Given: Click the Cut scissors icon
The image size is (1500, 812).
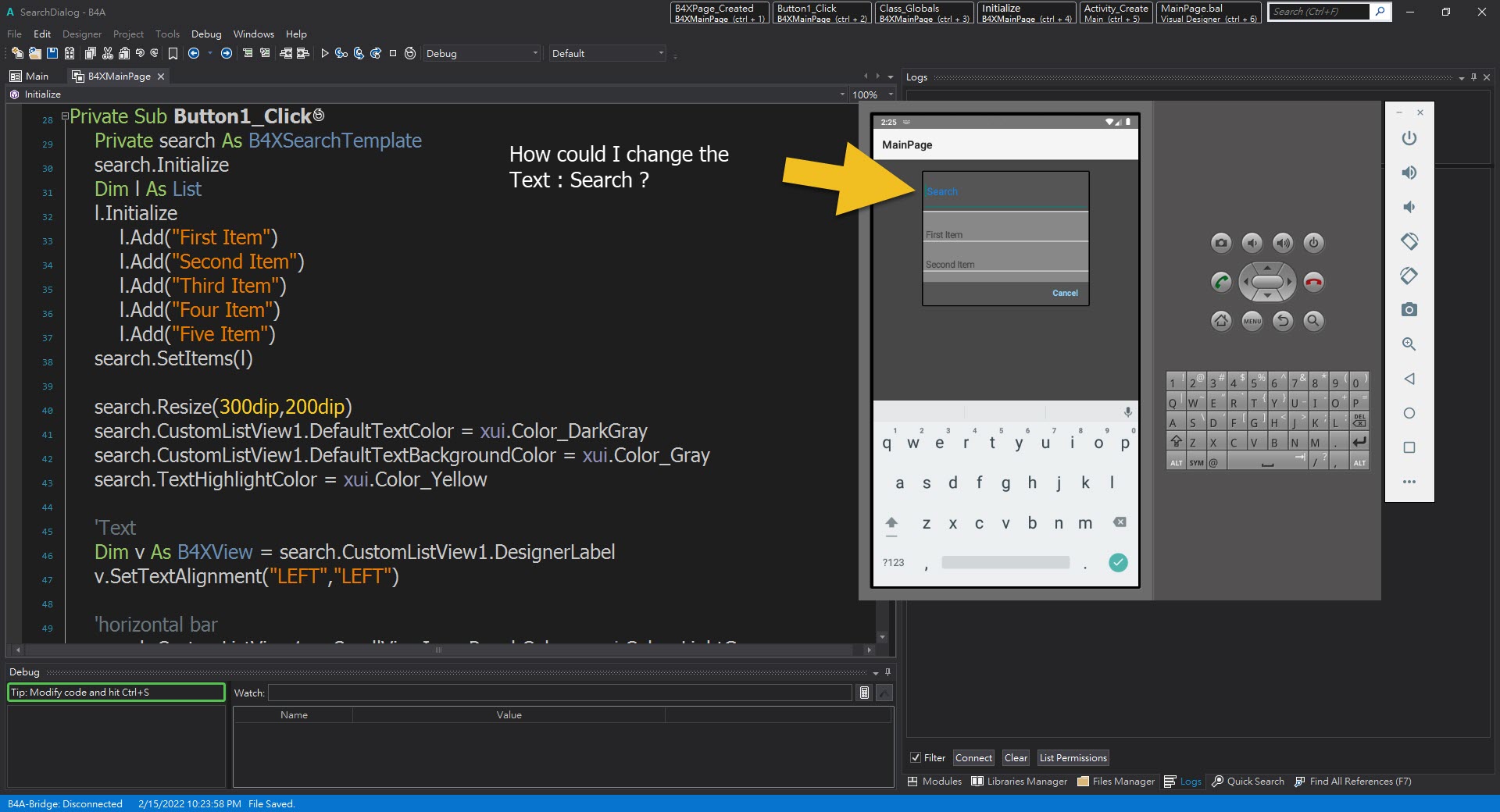Looking at the screenshot, I should click(x=108, y=53).
